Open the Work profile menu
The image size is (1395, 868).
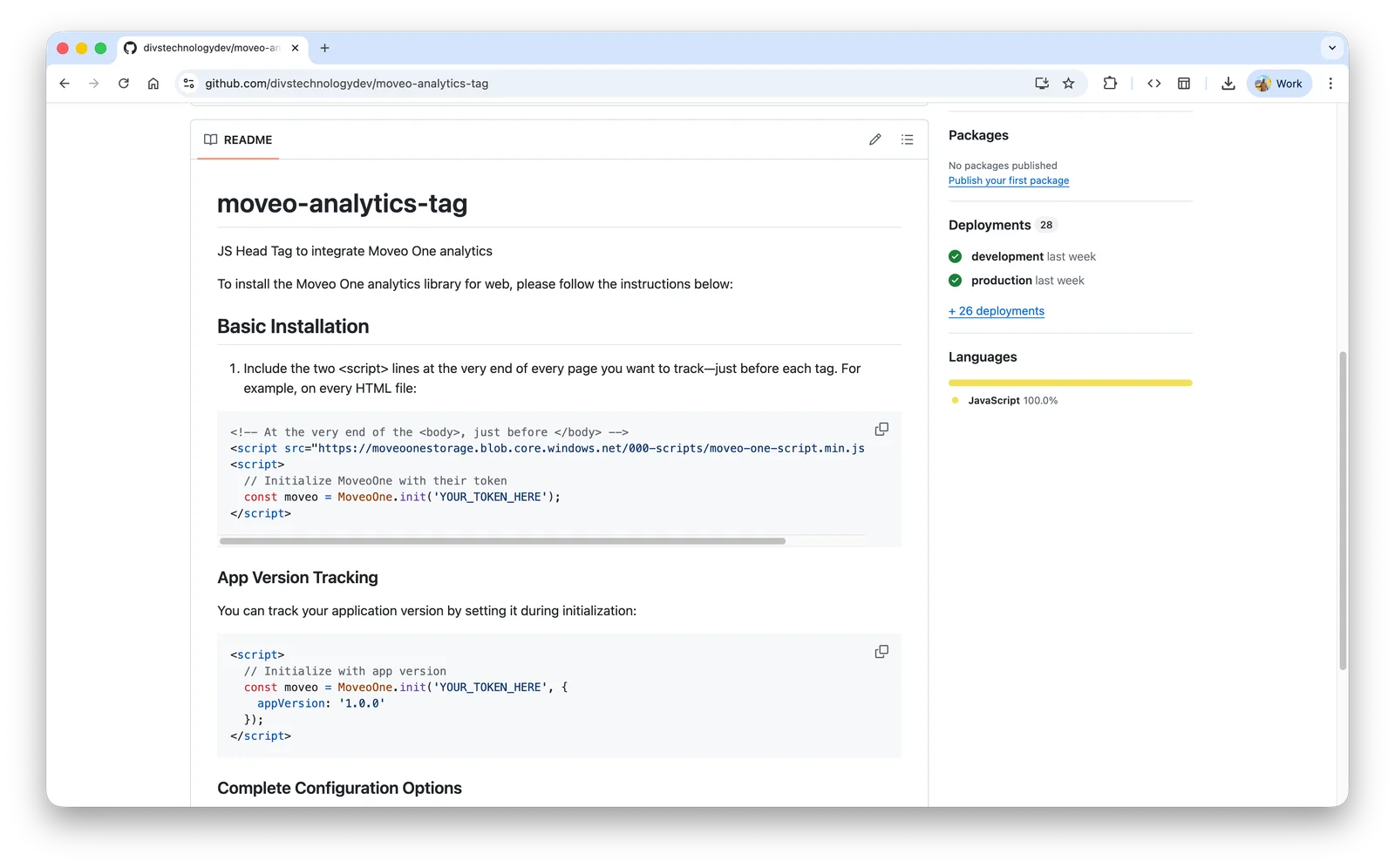point(1279,84)
